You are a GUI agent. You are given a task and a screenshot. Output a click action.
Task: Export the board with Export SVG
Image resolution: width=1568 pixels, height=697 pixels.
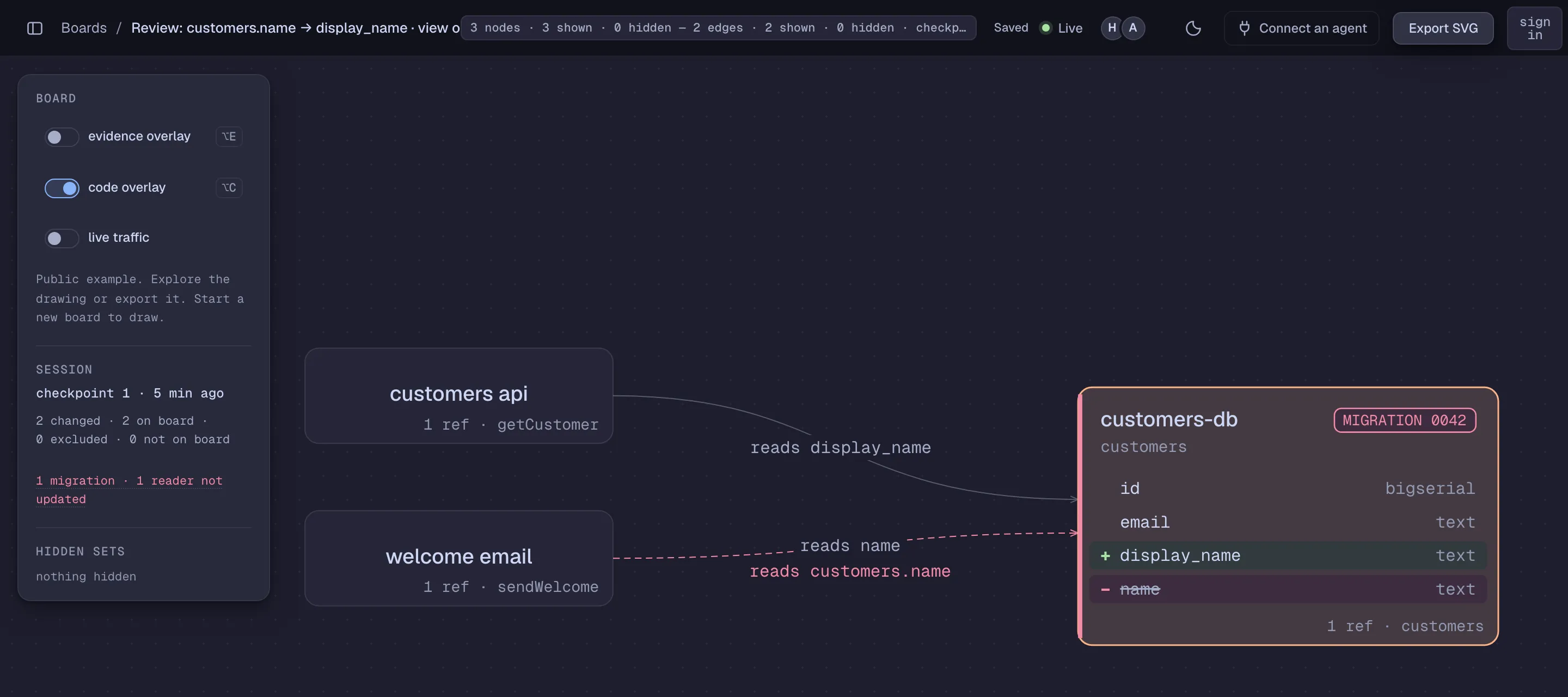1443,28
